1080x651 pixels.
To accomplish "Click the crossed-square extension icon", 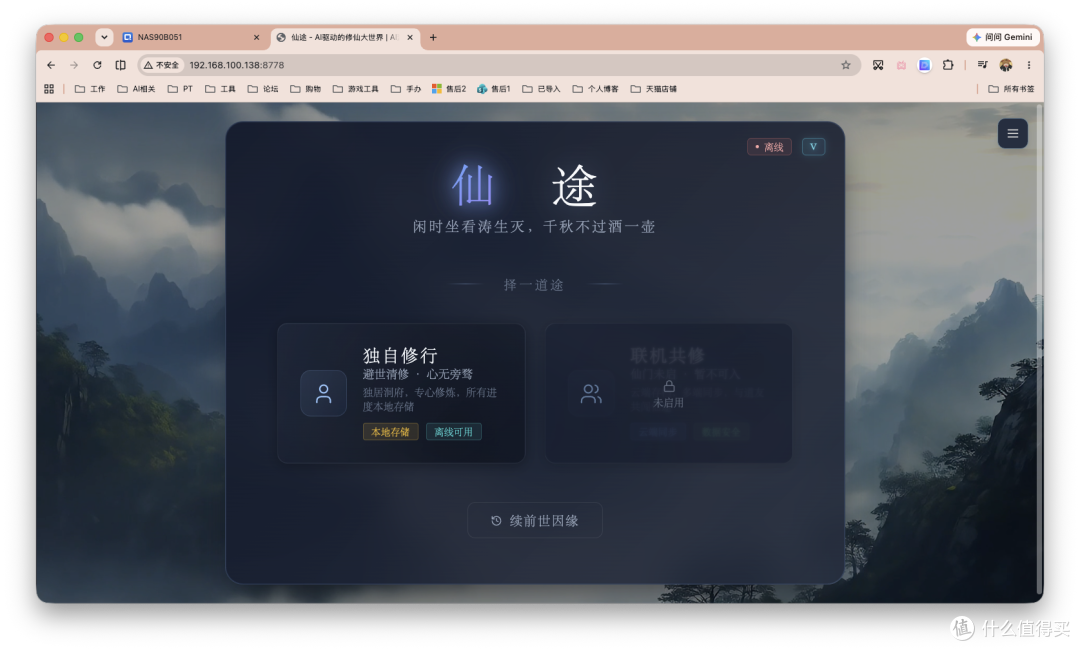I will (x=878, y=65).
